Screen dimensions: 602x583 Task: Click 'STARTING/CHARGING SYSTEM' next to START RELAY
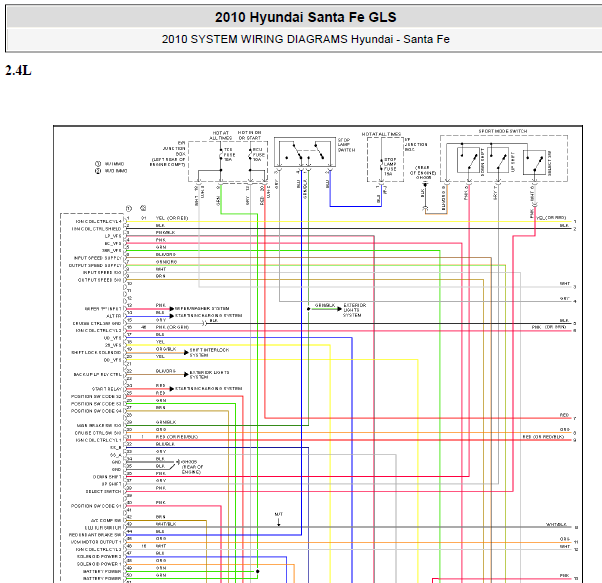coord(208,389)
